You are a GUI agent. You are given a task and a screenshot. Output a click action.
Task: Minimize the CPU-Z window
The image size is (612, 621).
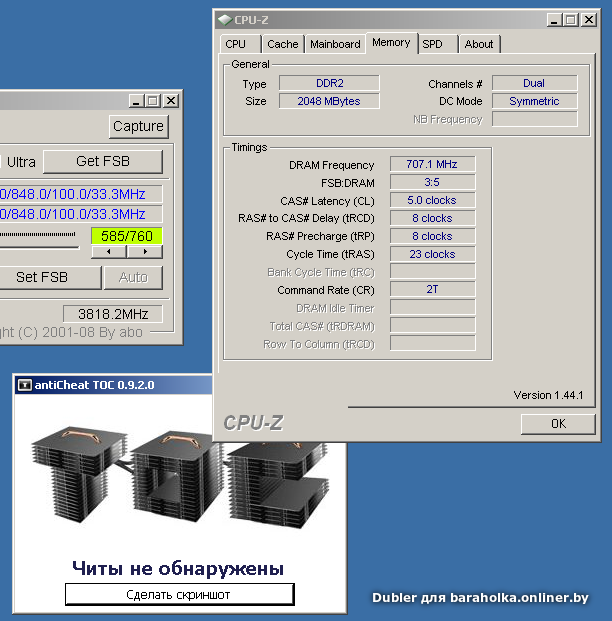[x=555, y=20]
